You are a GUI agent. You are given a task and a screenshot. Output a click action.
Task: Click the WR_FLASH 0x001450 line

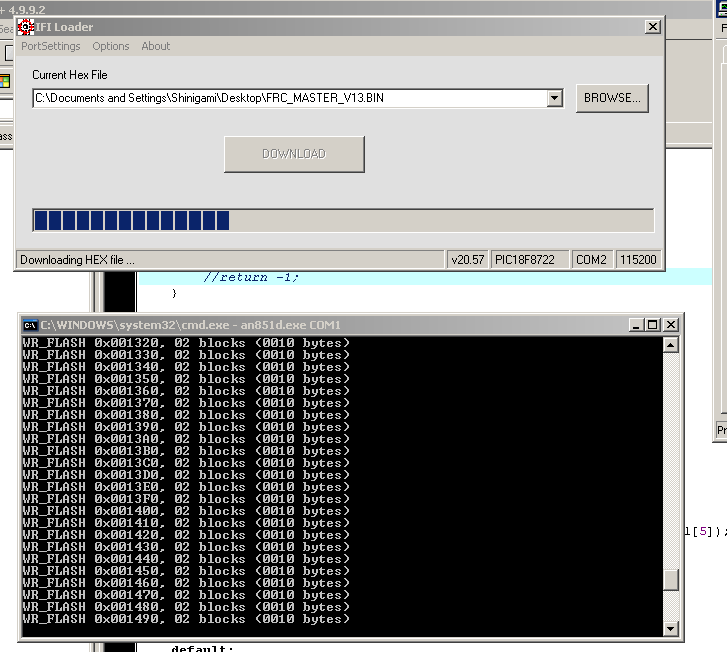tap(186, 570)
